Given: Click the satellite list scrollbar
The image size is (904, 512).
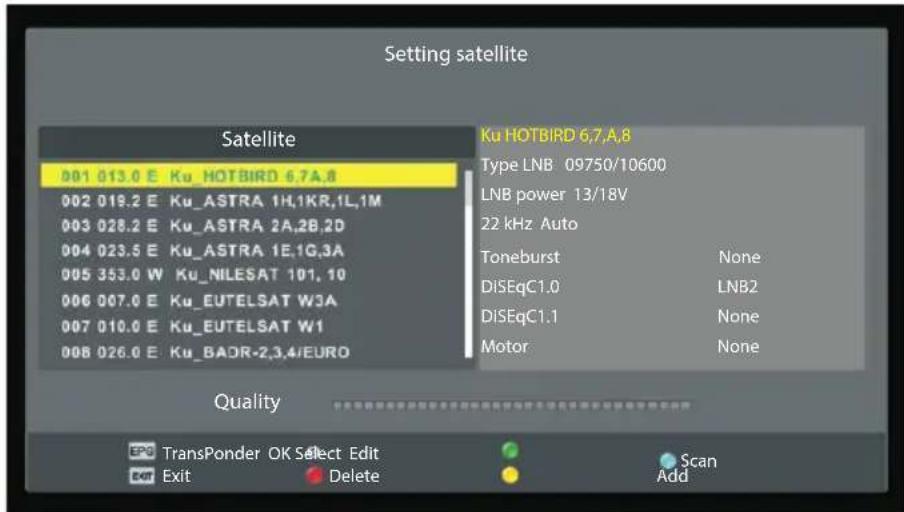Looking at the screenshot, I should point(468,263).
